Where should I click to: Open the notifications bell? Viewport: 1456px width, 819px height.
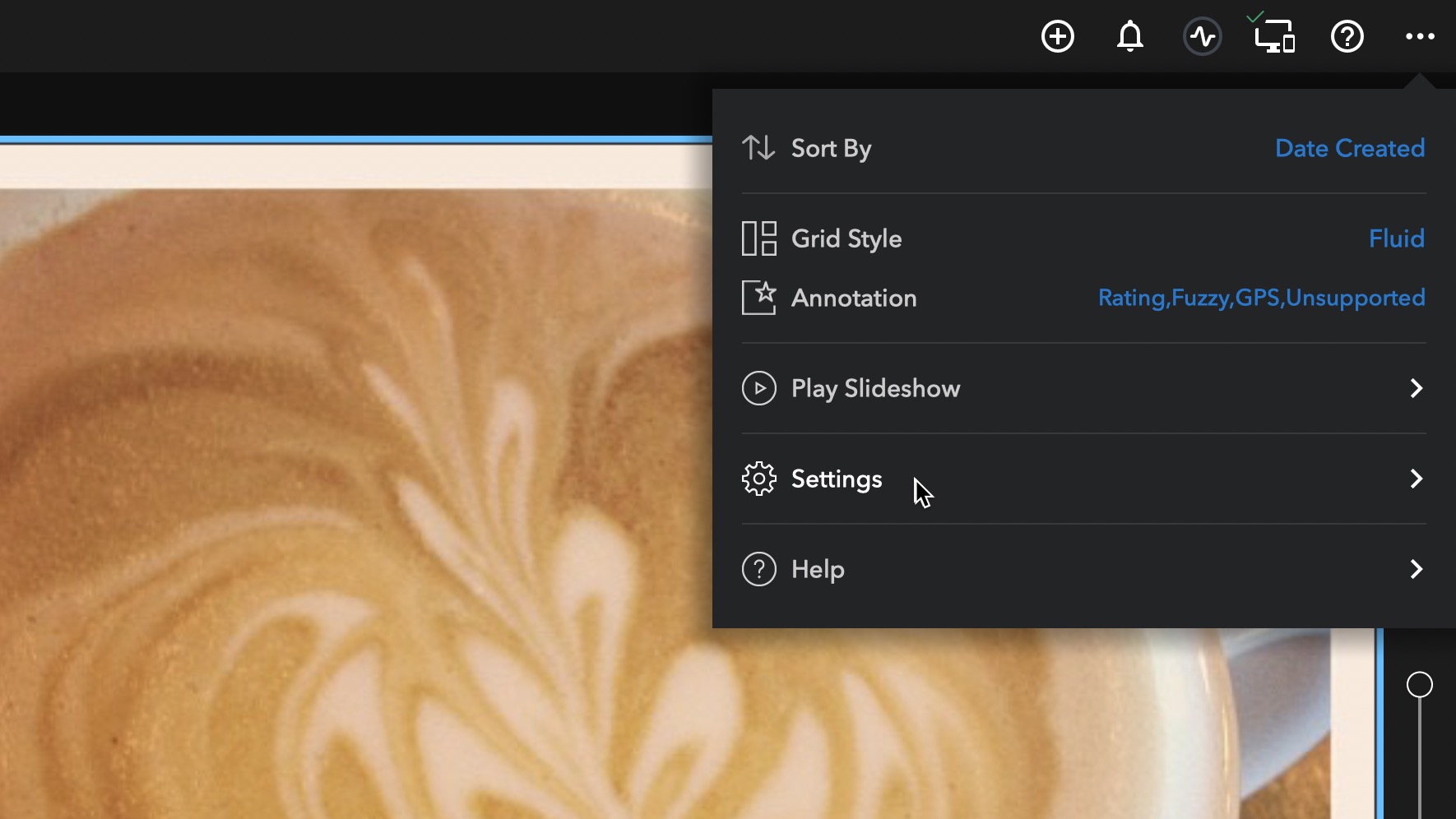(x=1130, y=36)
